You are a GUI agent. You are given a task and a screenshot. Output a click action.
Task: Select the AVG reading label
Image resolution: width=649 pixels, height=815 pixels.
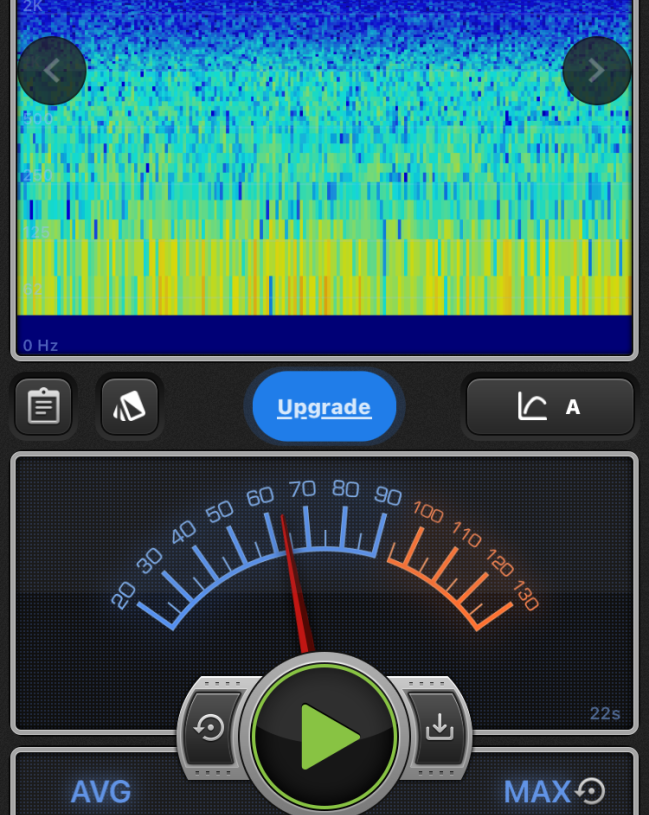pyautogui.click(x=100, y=792)
